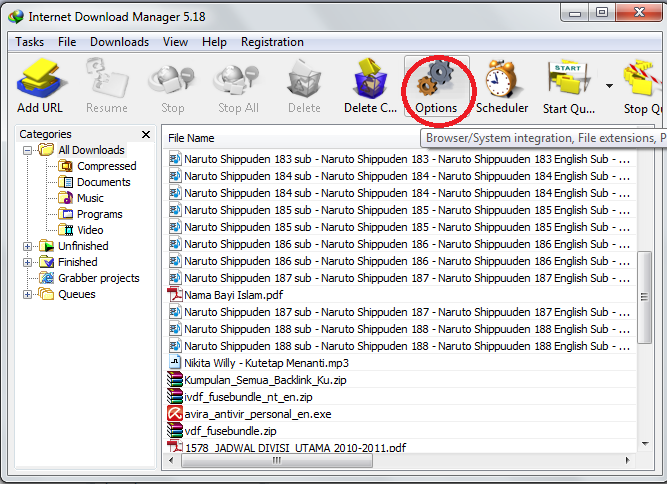Click the mp3 icon of Nikita Willy file
The height and width of the screenshot is (486, 667).
pyautogui.click(x=175, y=362)
